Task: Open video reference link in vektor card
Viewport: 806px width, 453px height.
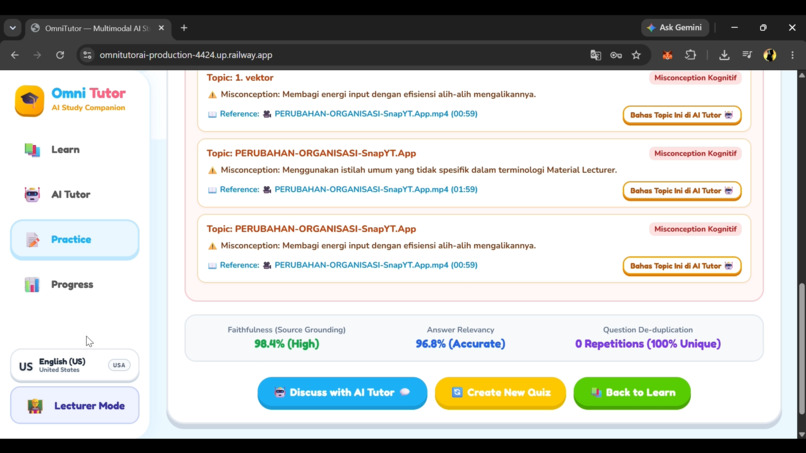Action: [376, 114]
